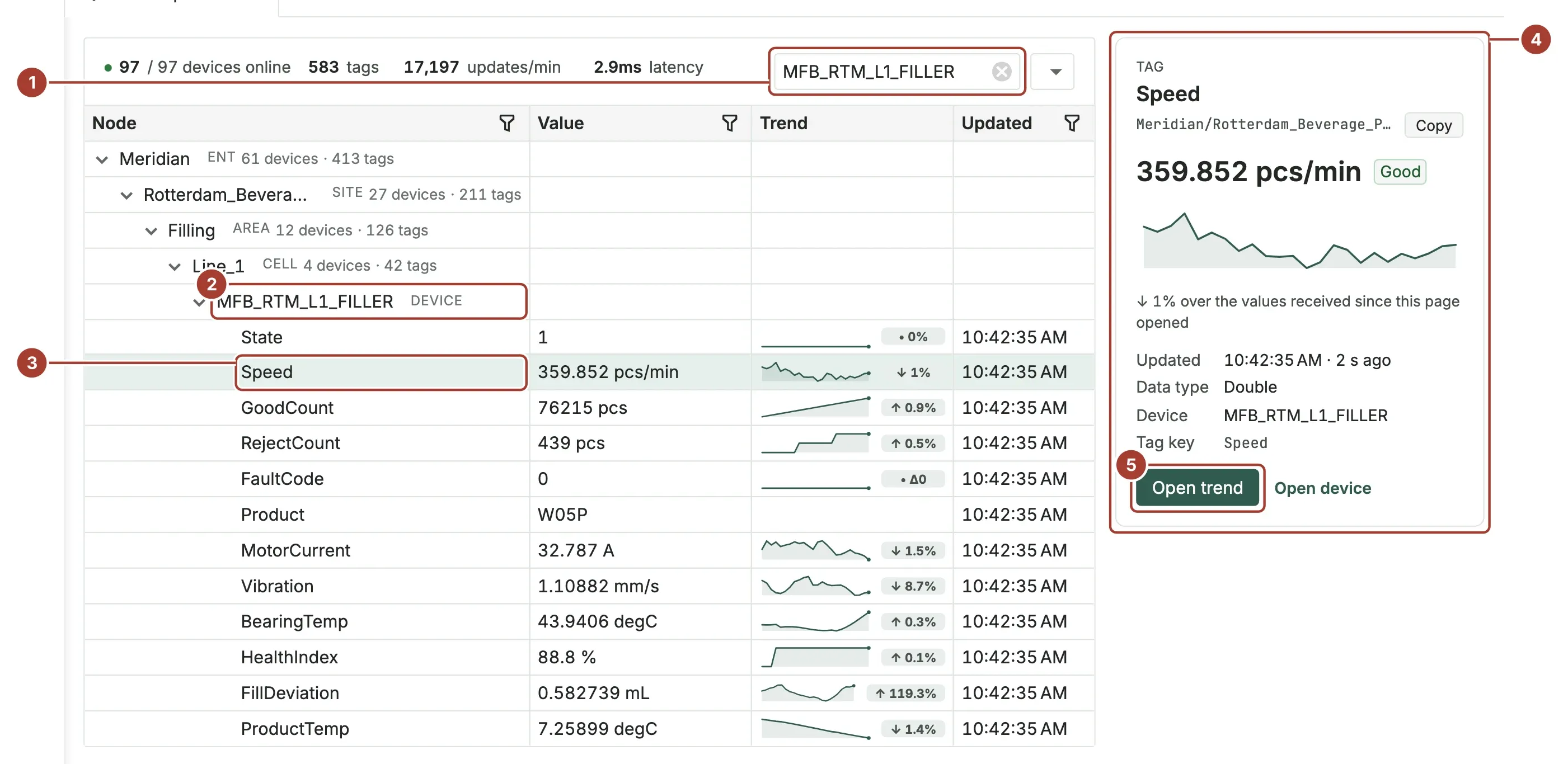Select the GoodCount tag row
Screen dimensions: 1568x764
(x=589, y=408)
